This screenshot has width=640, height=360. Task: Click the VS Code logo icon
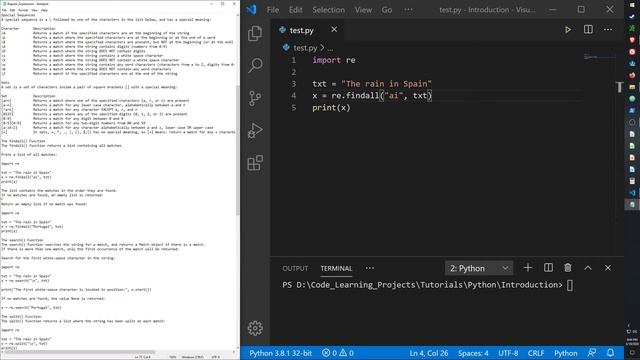[251, 9]
